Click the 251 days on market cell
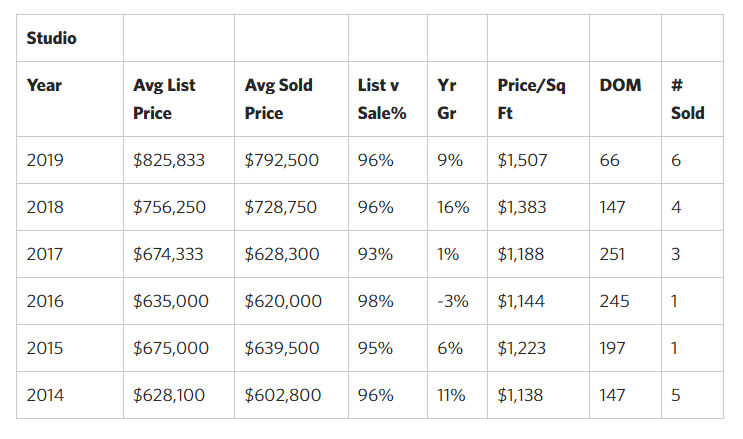Viewport: 743px width, 439px height. tap(613, 254)
